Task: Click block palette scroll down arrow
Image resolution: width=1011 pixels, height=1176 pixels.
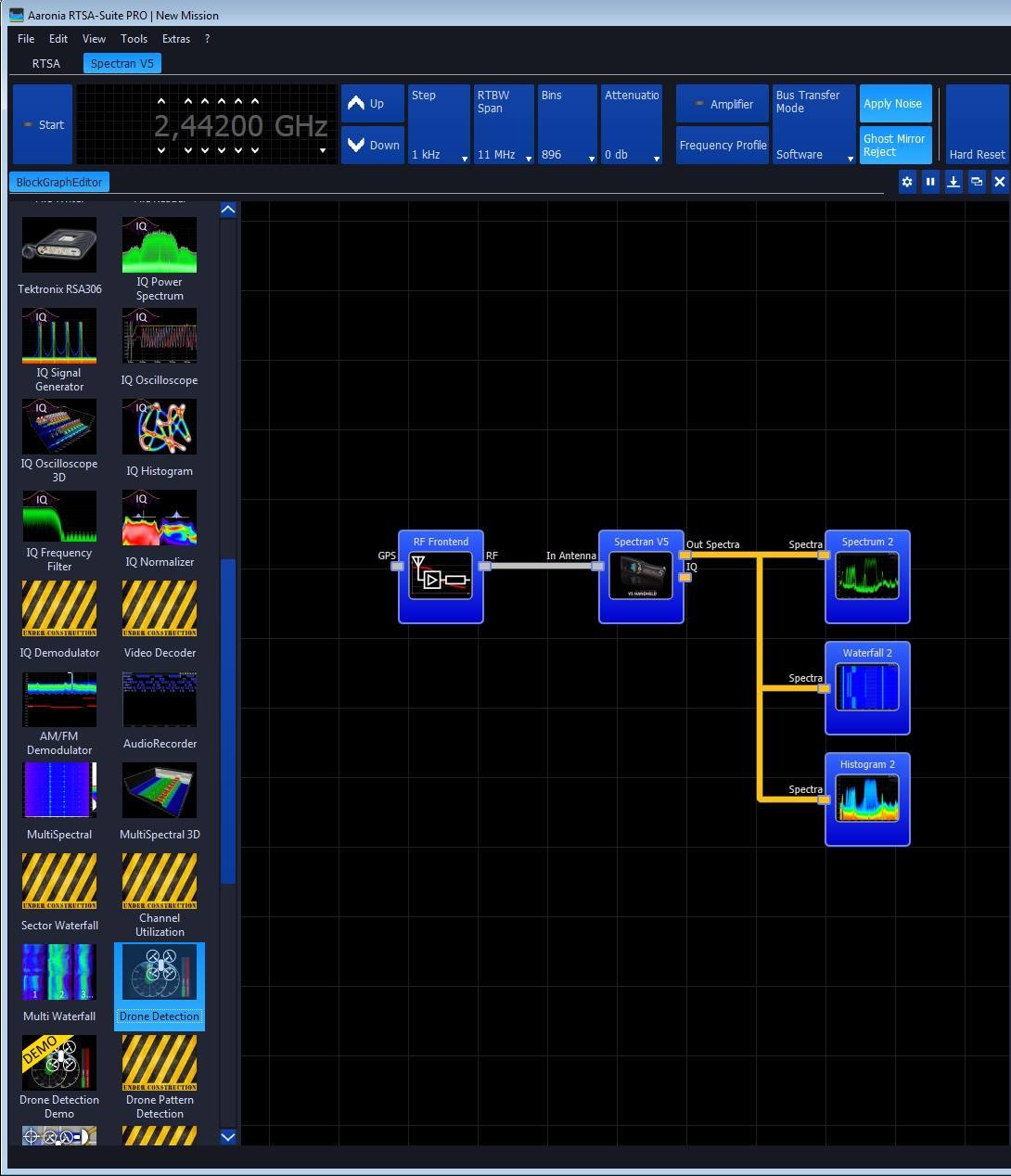Action: click(228, 1136)
